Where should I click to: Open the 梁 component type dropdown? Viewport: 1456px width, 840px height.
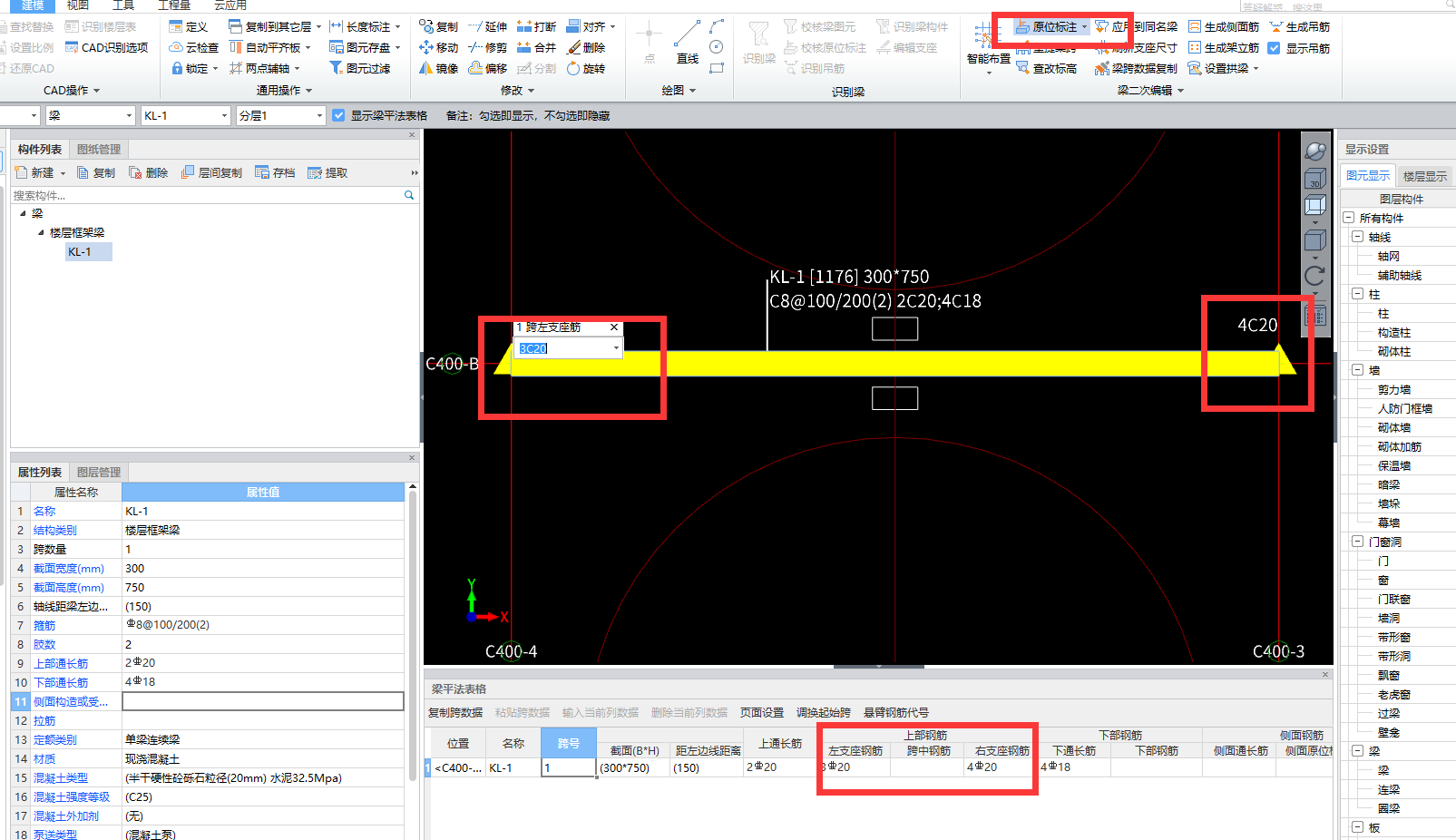[x=129, y=115]
